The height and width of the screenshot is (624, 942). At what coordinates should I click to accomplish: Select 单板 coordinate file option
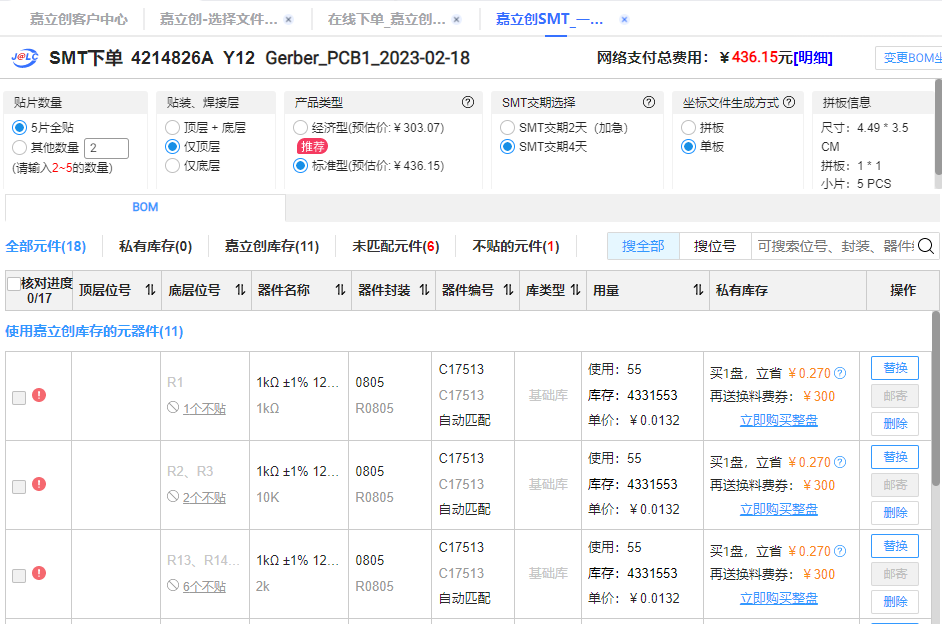click(688, 147)
